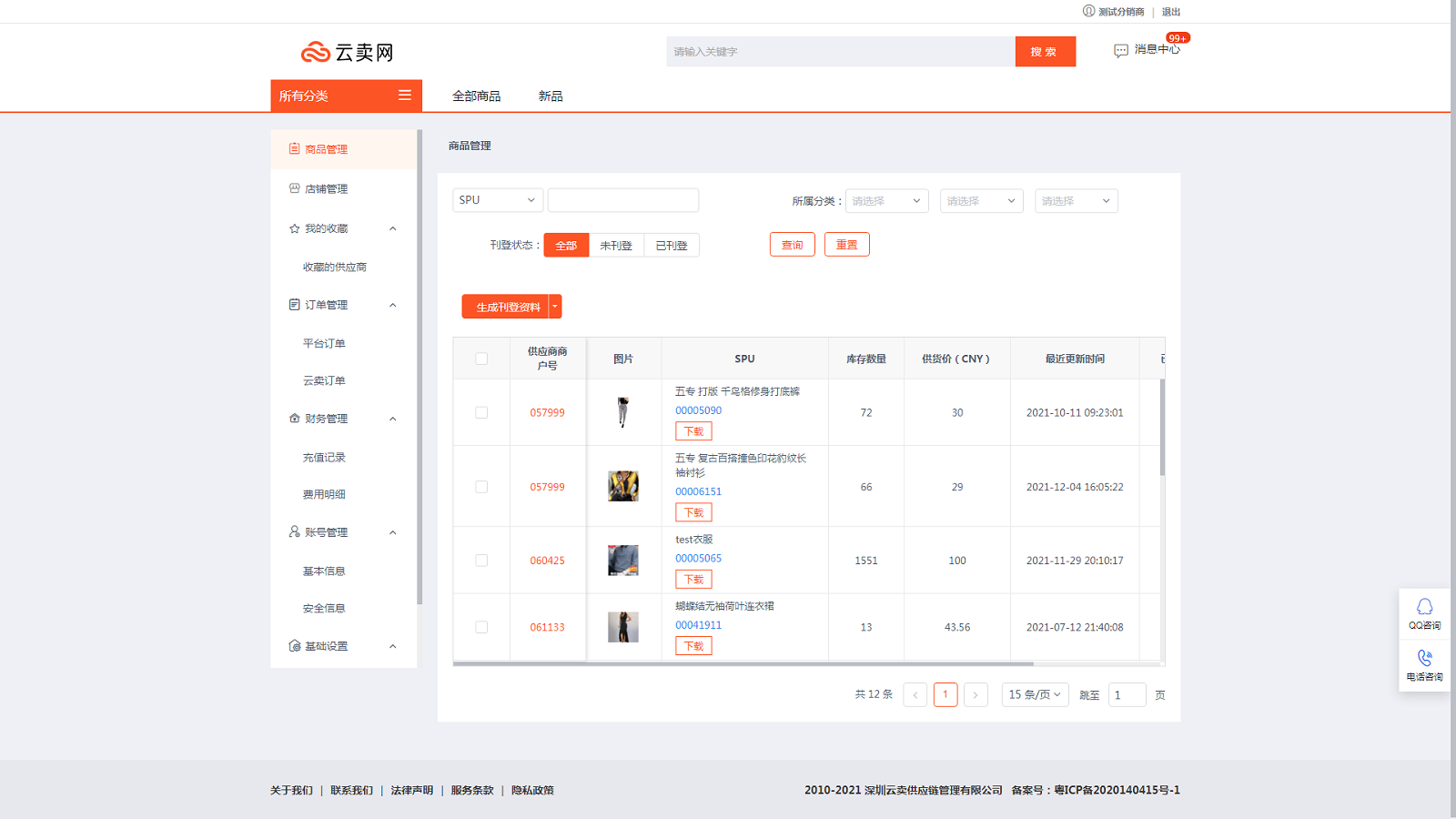Click the 查询 query button
The width and height of the screenshot is (1456, 819).
click(x=793, y=245)
